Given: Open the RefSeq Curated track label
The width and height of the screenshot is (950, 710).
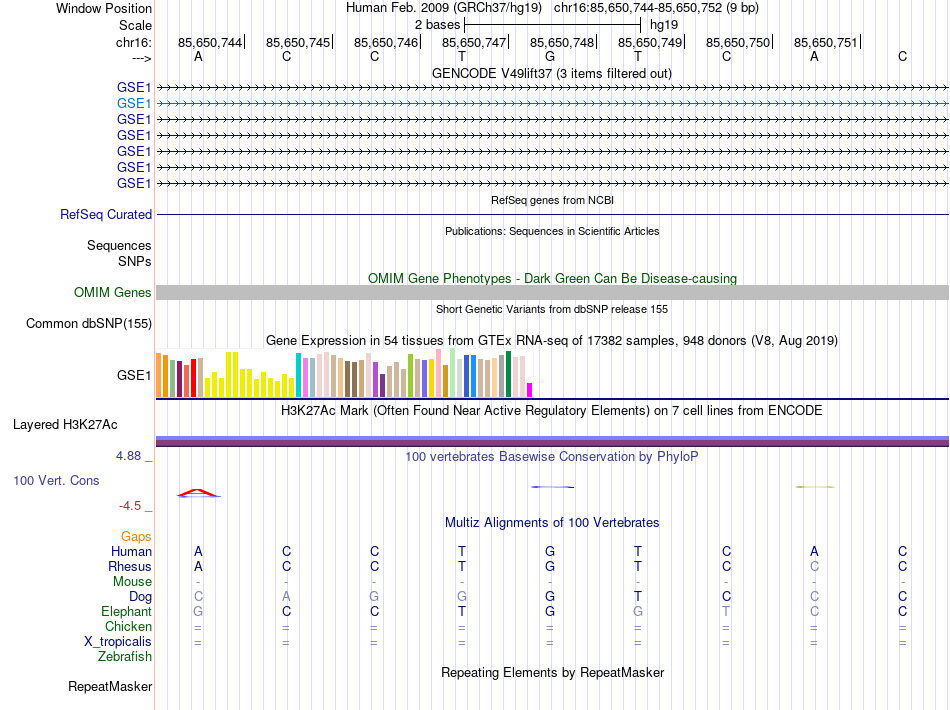Looking at the screenshot, I should [106, 214].
